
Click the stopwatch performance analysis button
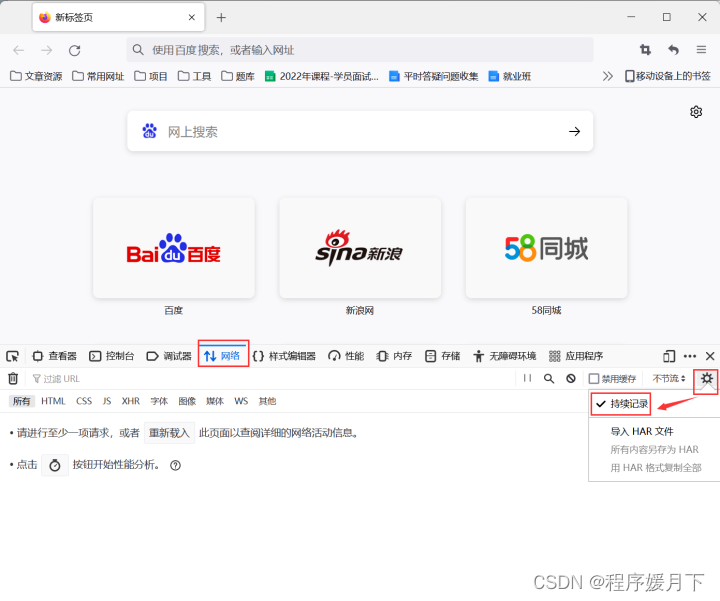55,465
